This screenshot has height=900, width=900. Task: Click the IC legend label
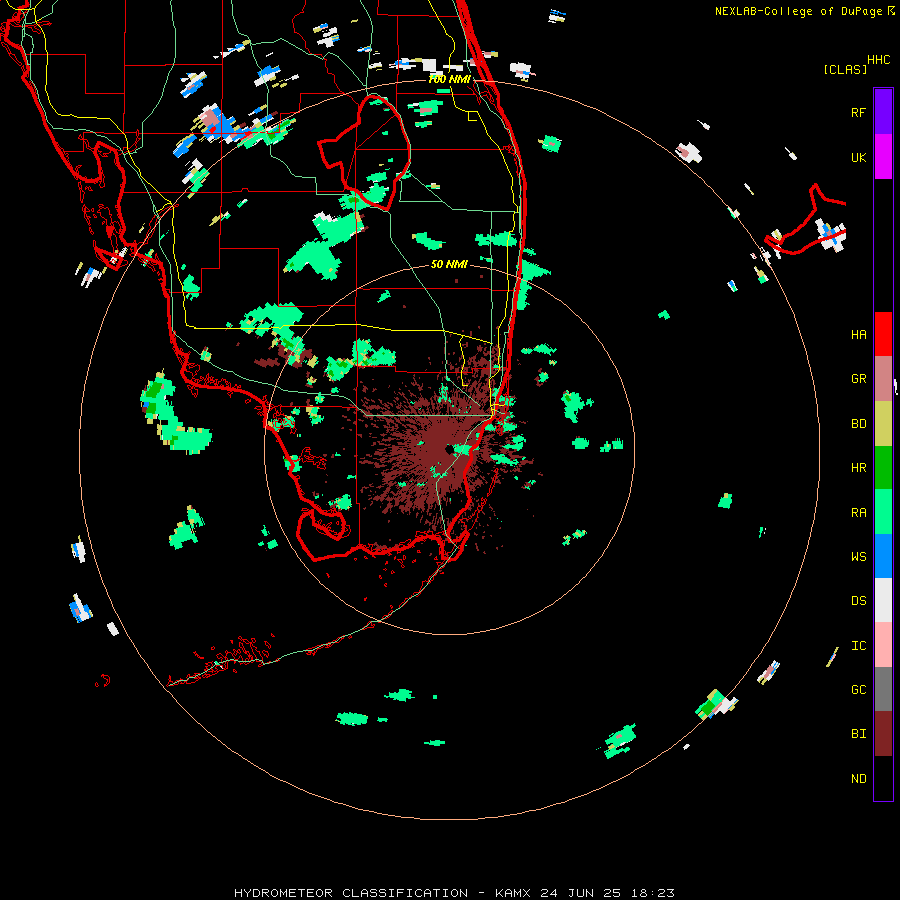pos(858,646)
